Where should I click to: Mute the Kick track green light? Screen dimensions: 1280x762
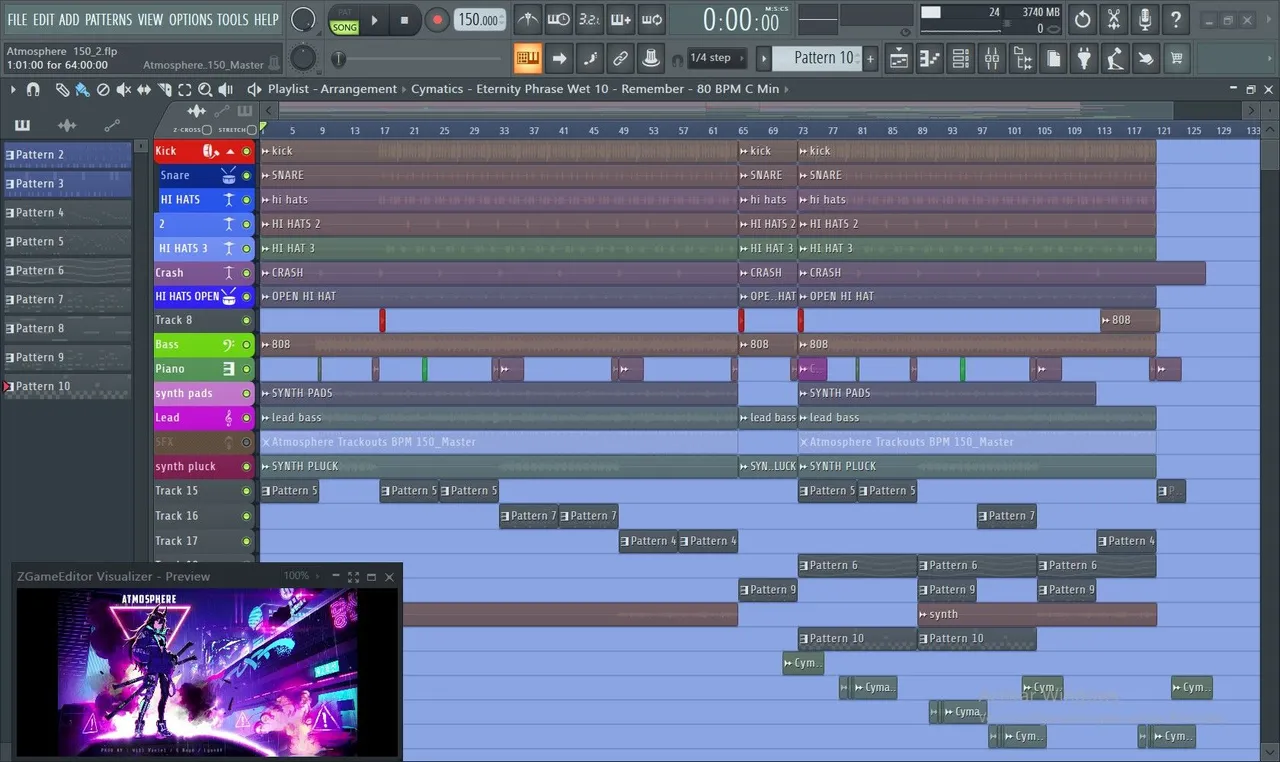pos(246,151)
